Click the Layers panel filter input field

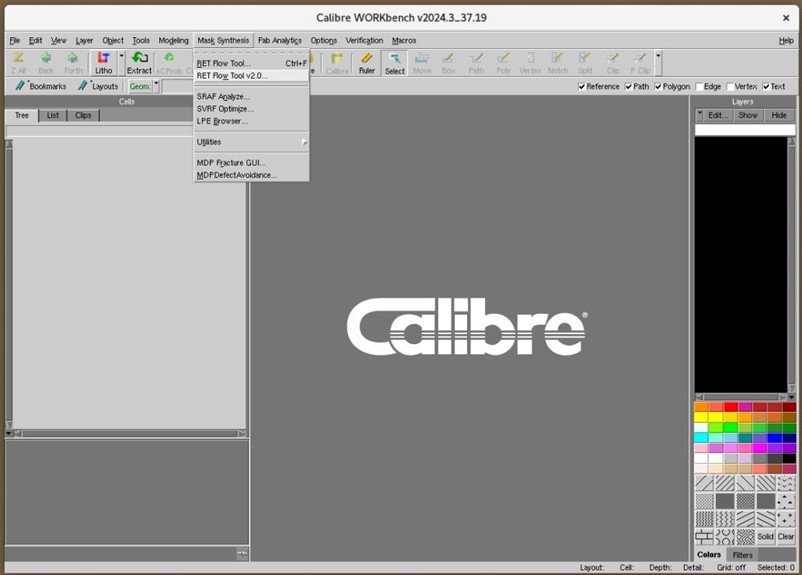pos(745,129)
